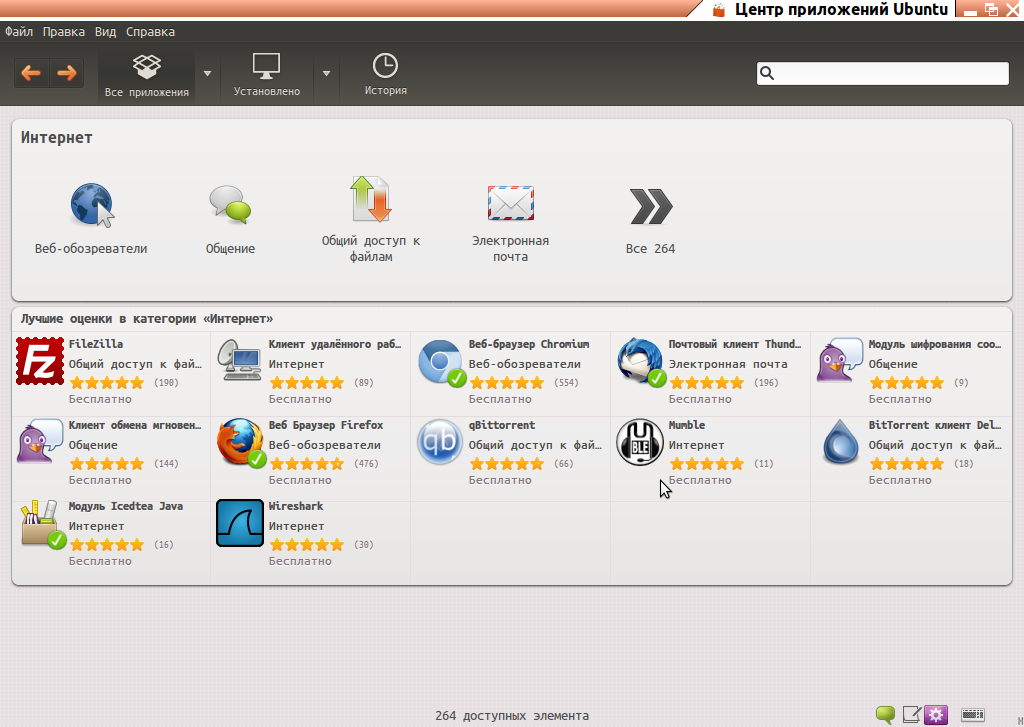Focus the search input field
This screenshot has height=727, width=1024.
pos(883,73)
